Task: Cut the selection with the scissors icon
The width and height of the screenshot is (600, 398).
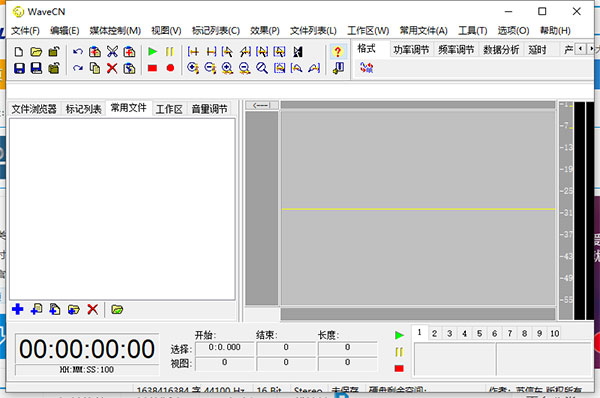Action: coord(112,52)
